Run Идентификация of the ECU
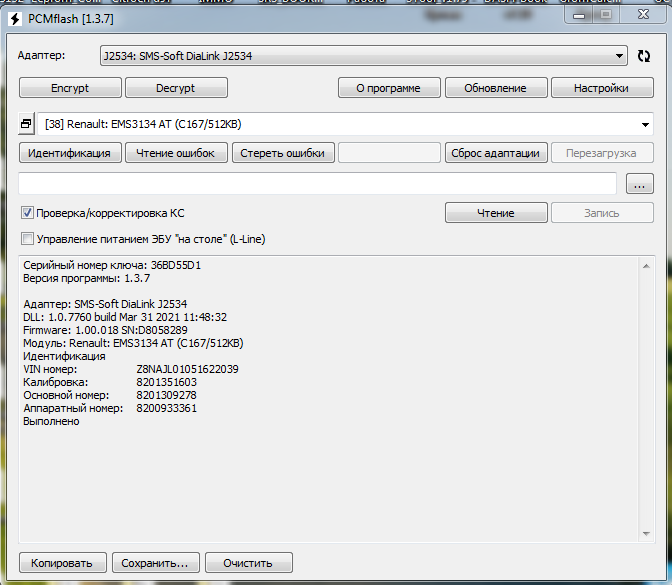Screen dimensions: 672x585 tap(70, 153)
